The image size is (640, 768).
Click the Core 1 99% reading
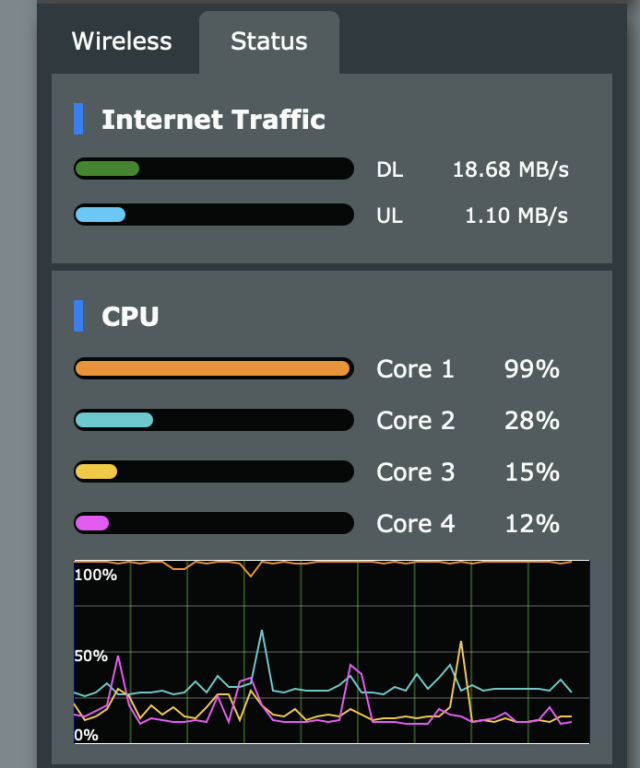532,369
